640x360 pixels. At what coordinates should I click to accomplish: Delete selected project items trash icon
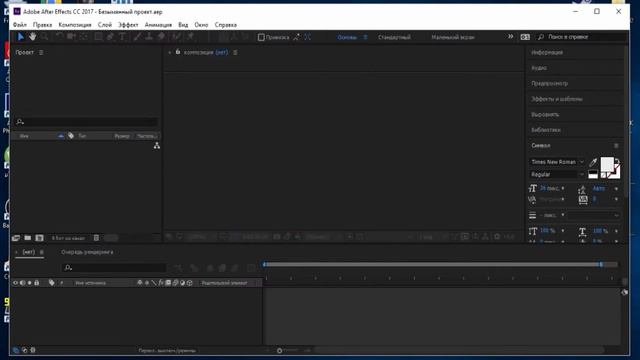[x=96, y=238]
